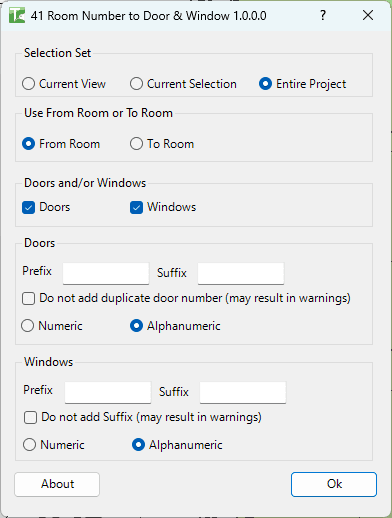The height and width of the screenshot is (518, 392).
Task: Click the question mark help icon
Action: point(323,15)
